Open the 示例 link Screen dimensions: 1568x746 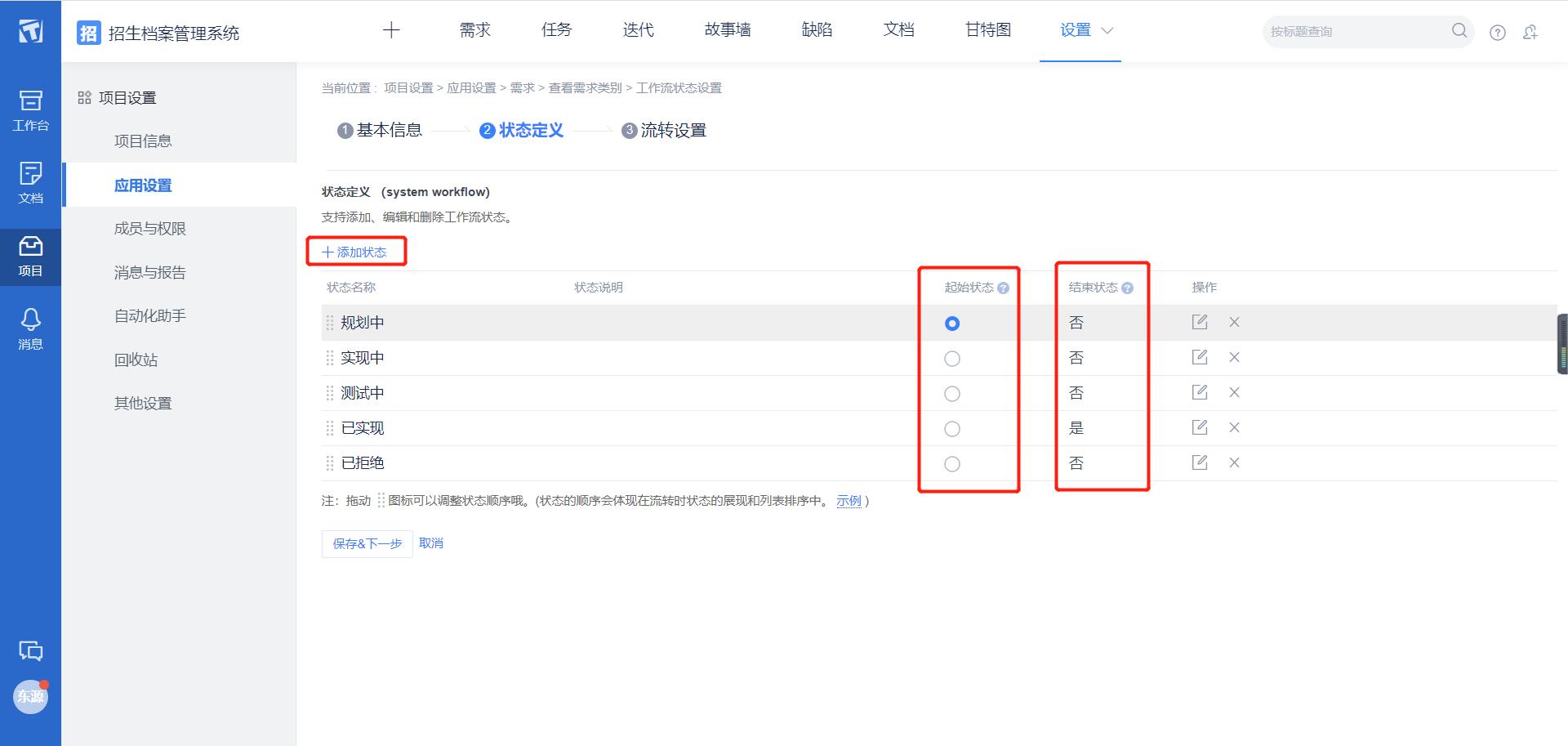[x=849, y=501]
